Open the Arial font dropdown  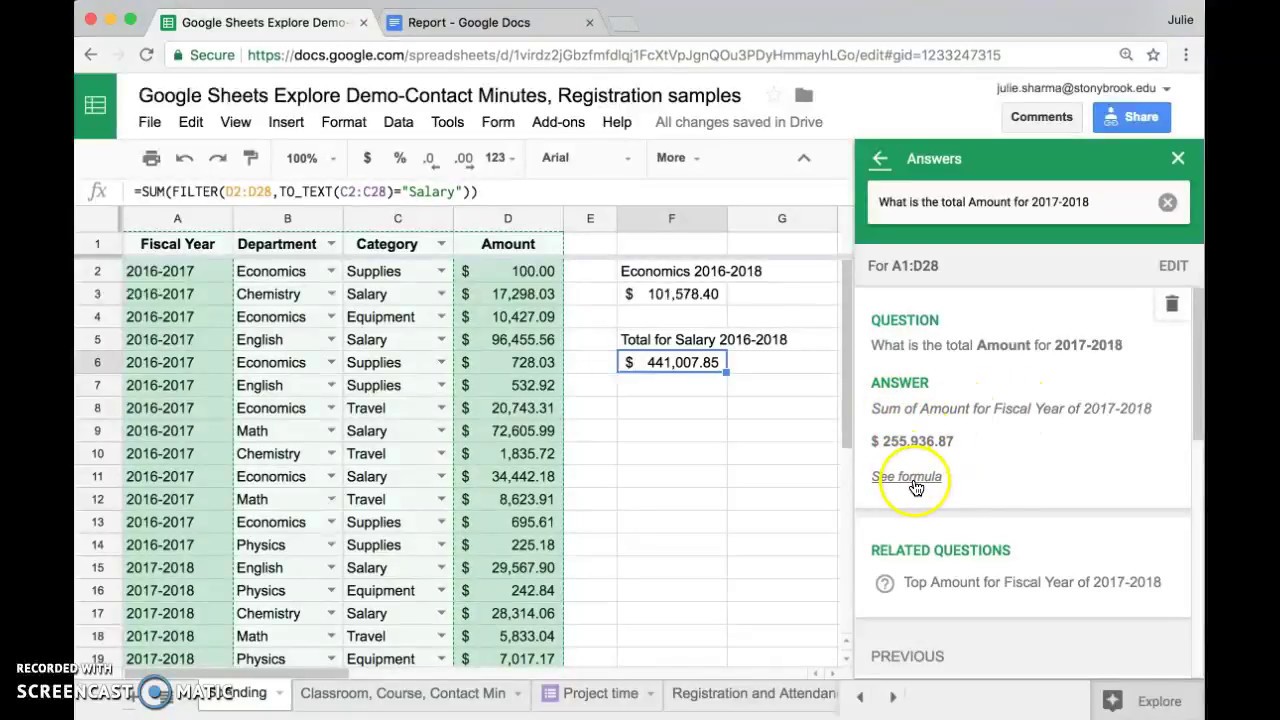tap(586, 158)
